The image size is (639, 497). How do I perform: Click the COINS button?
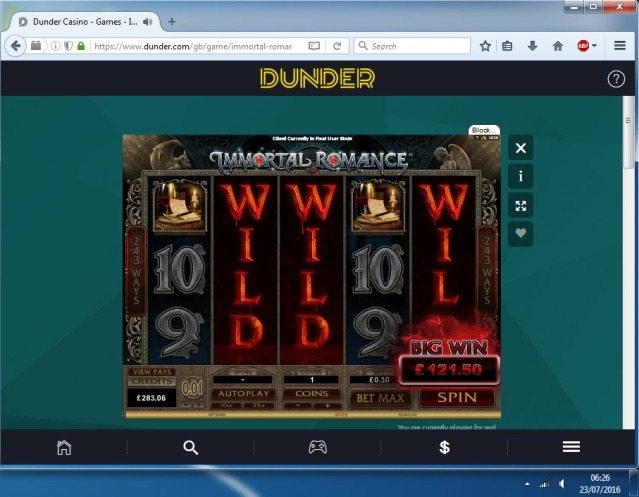[x=312, y=394]
